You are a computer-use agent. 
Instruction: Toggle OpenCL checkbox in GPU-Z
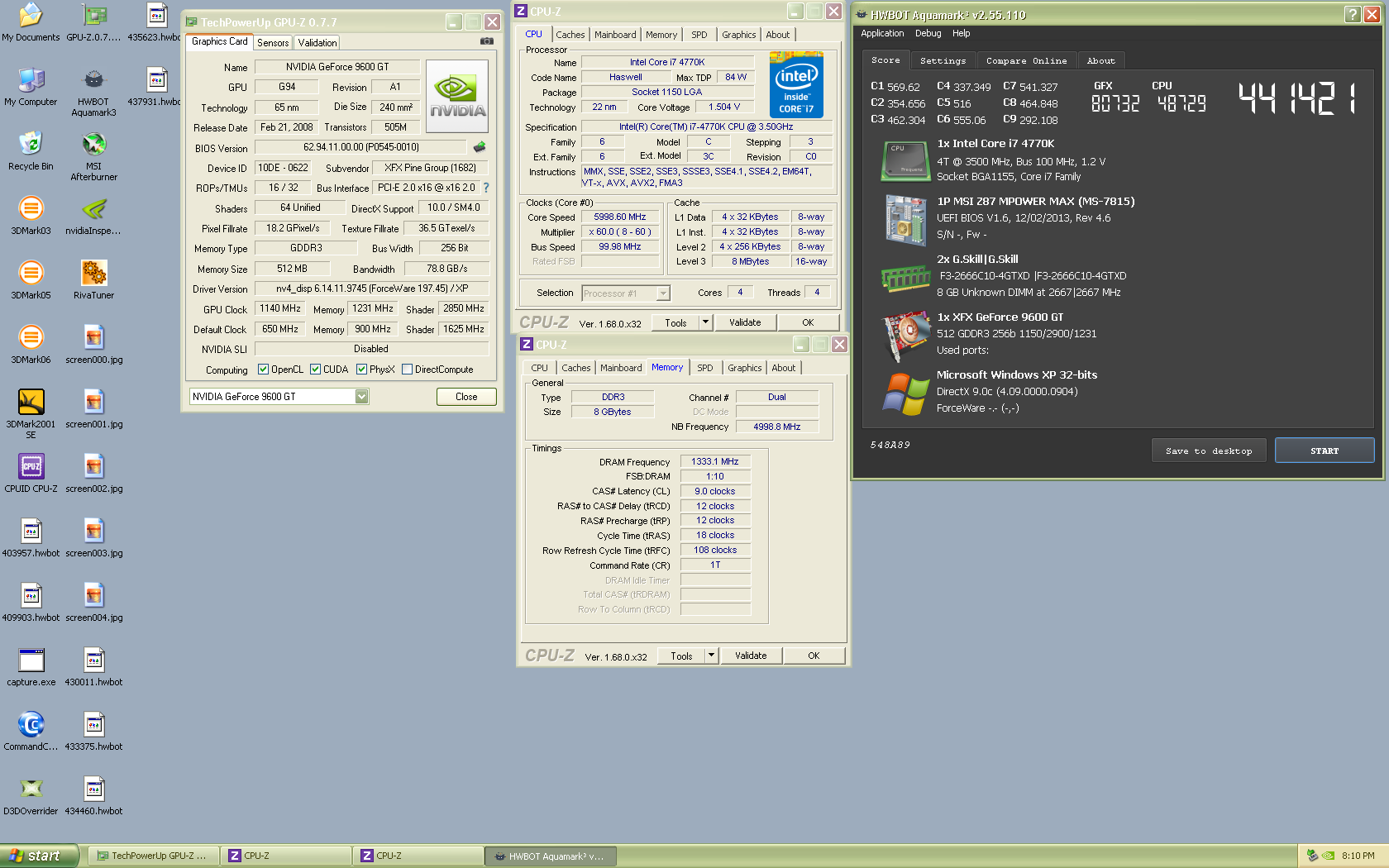(263, 370)
